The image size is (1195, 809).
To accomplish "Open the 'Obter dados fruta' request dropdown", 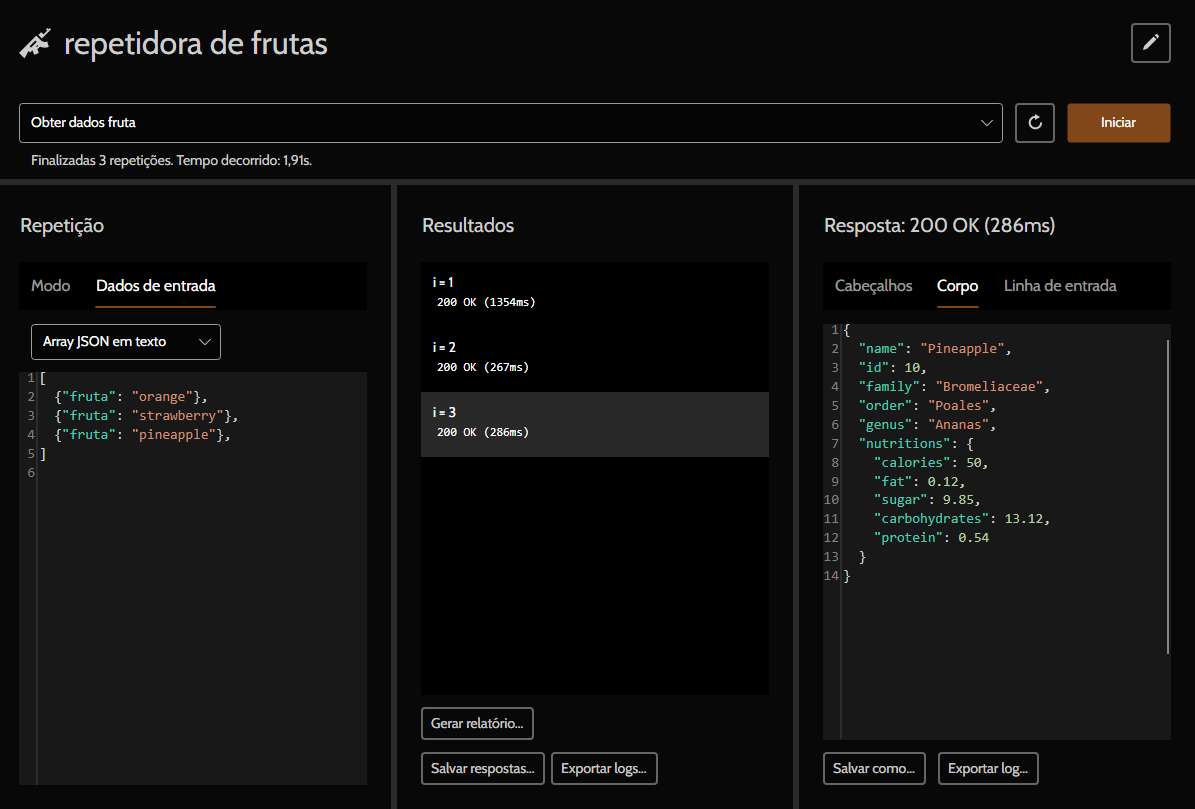I will click(510, 123).
